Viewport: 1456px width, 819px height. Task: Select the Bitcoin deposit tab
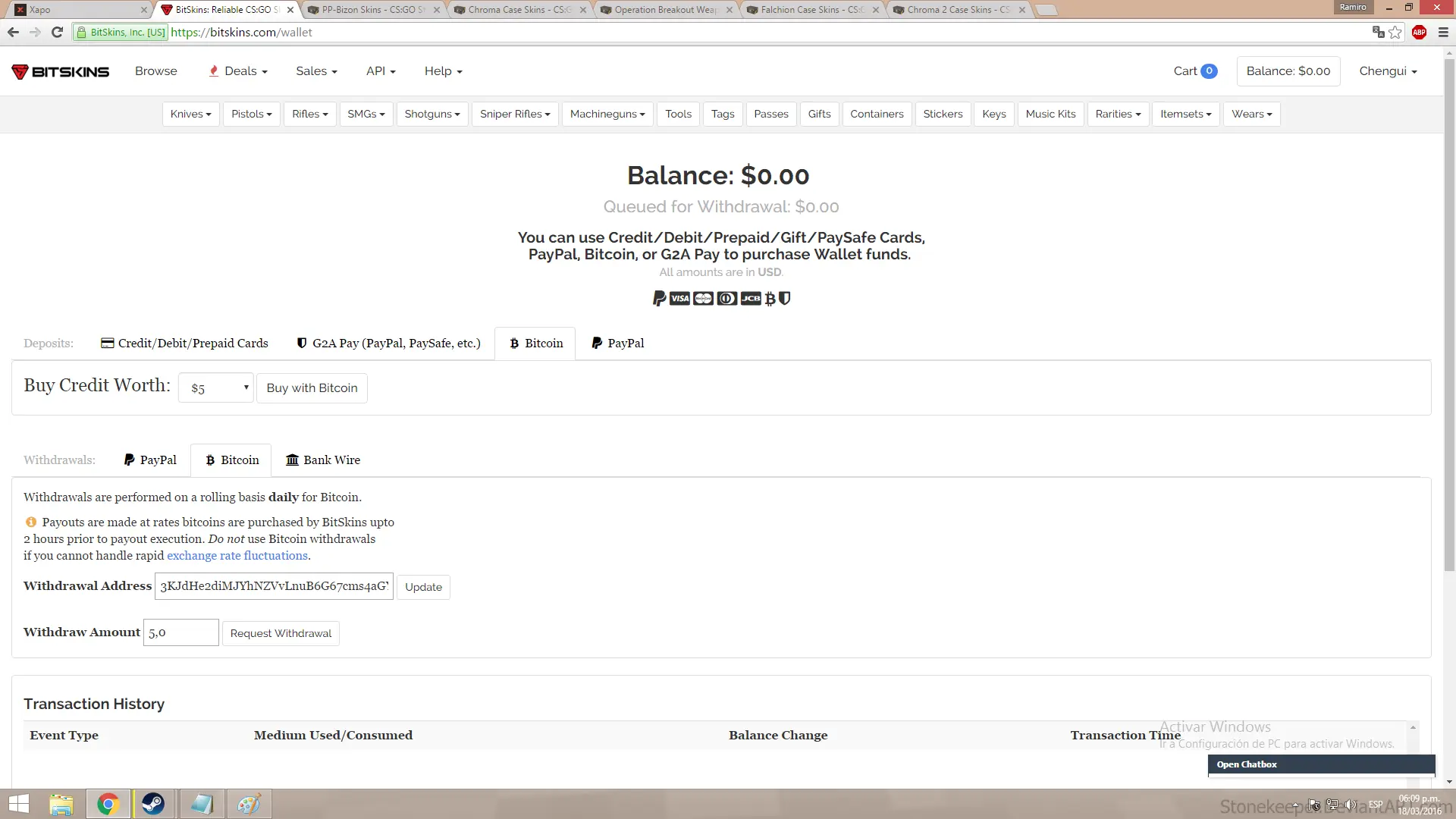[x=535, y=344]
